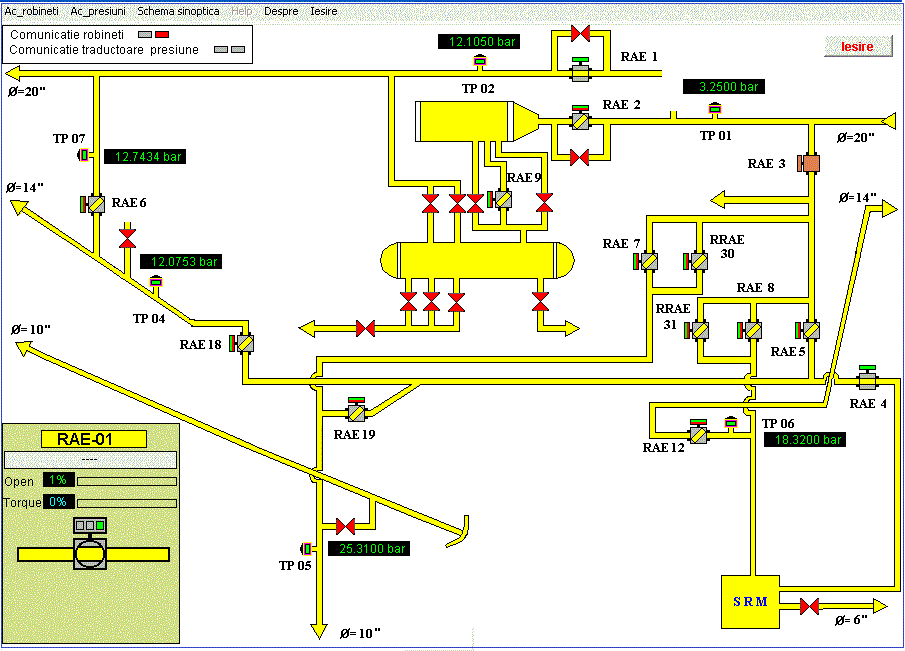
Task: Click the TP 02 pressure transducer icon
Action: [479, 62]
